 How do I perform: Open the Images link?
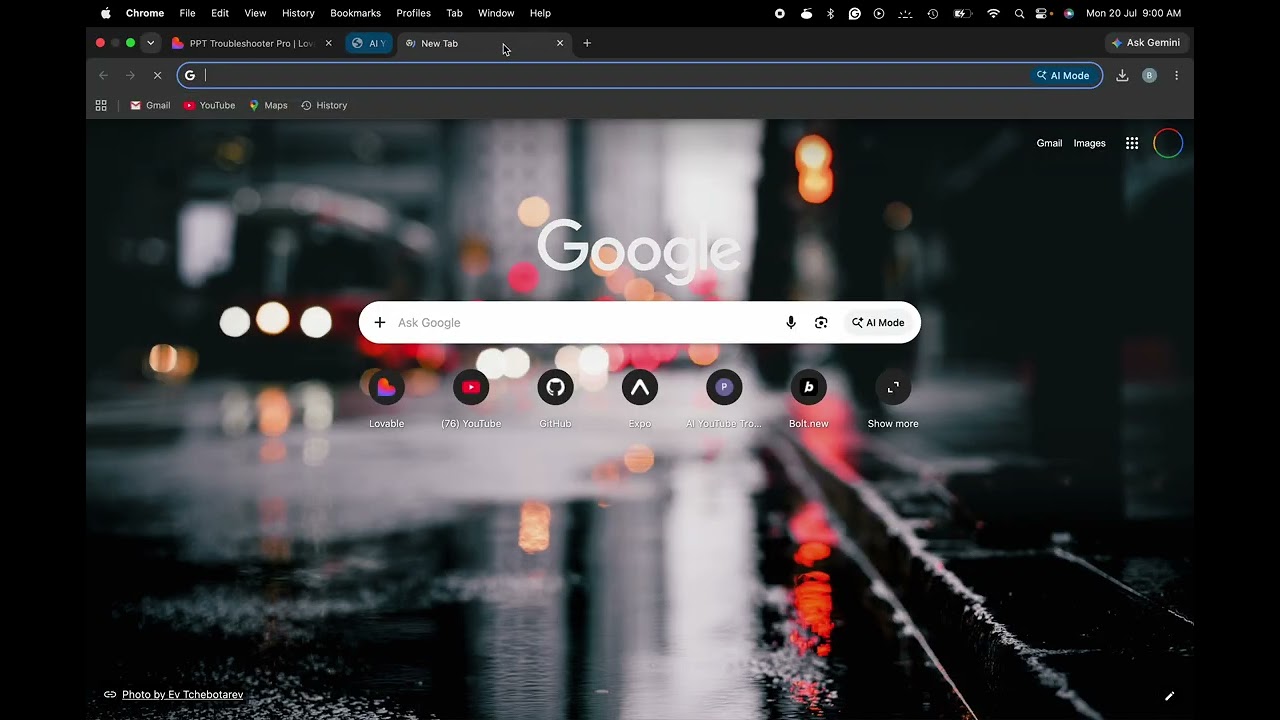(x=1089, y=143)
